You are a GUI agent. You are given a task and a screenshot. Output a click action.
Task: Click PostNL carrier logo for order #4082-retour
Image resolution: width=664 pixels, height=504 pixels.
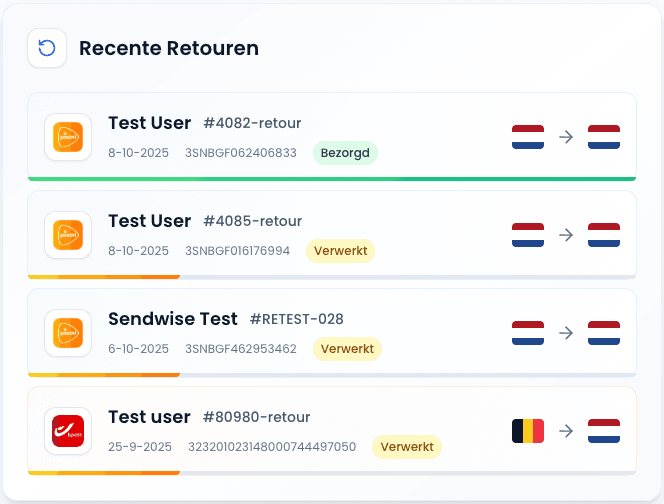click(x=68, y=137)
